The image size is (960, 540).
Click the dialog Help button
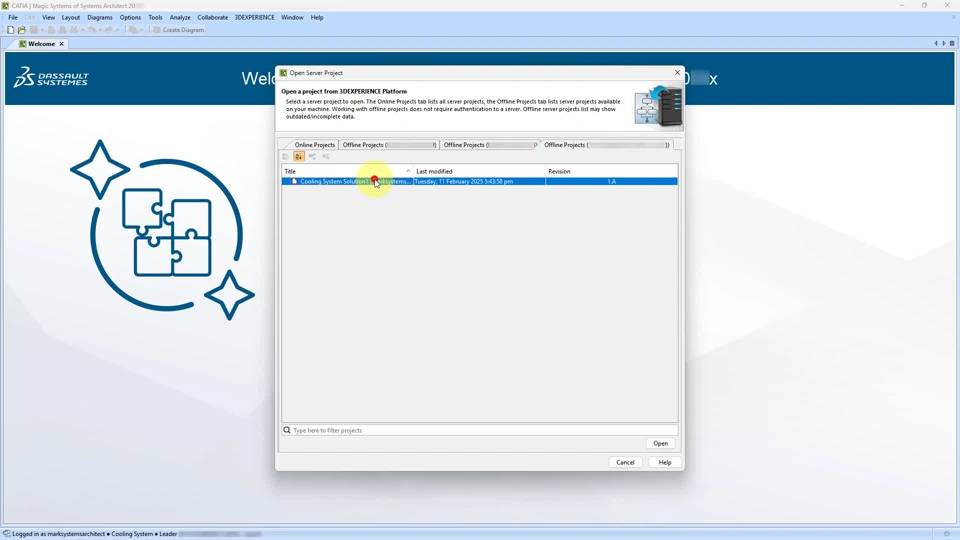[665, 462]
